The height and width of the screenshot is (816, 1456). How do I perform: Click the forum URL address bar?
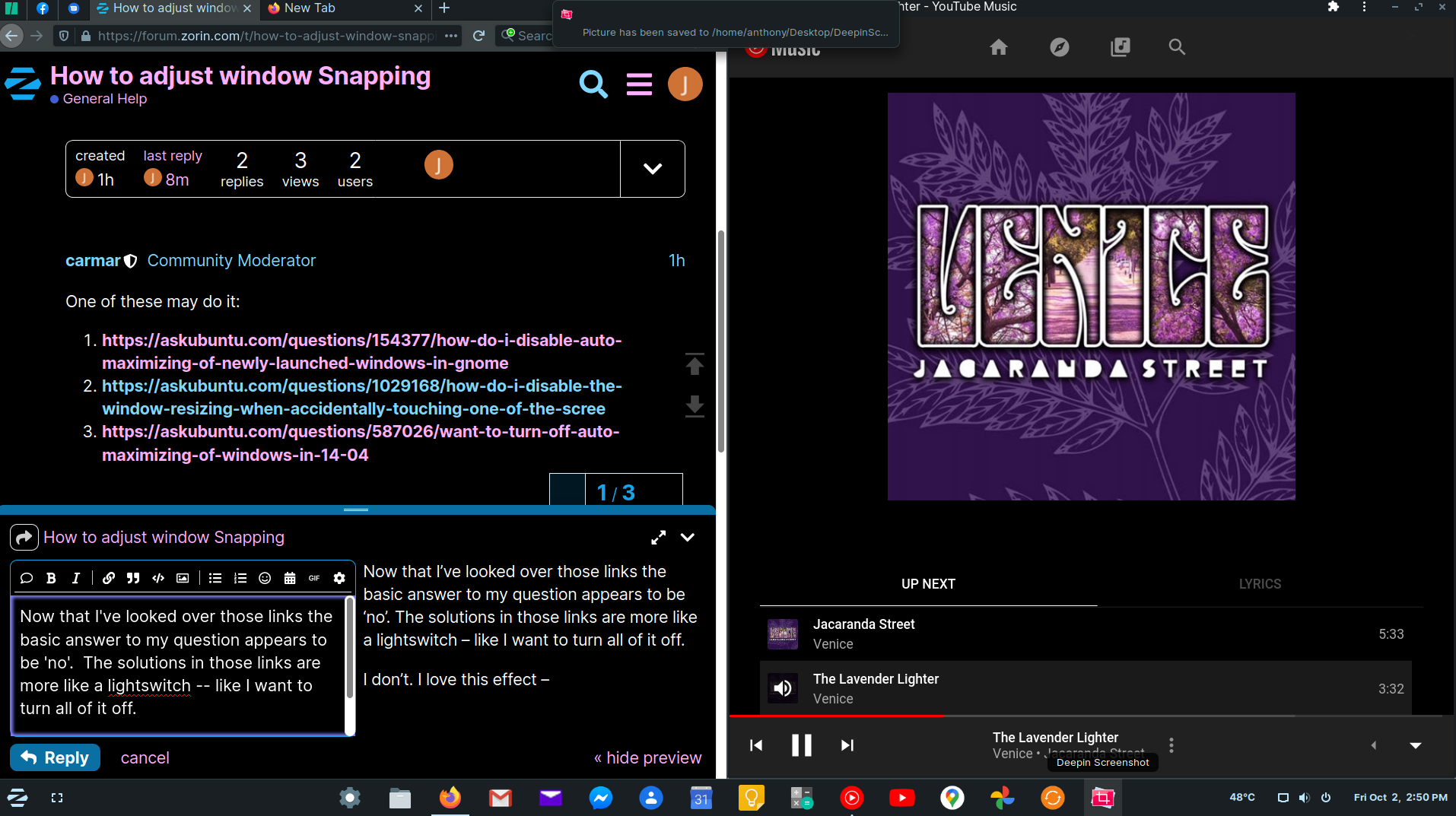click(266, 36)
